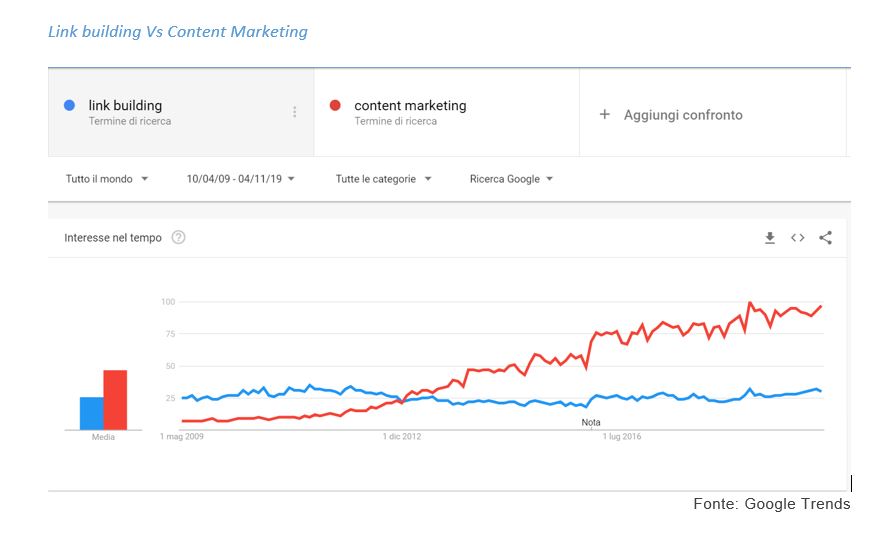
Task: Expand the Tutto il mondo region dropdown
Action: point(107,179)
